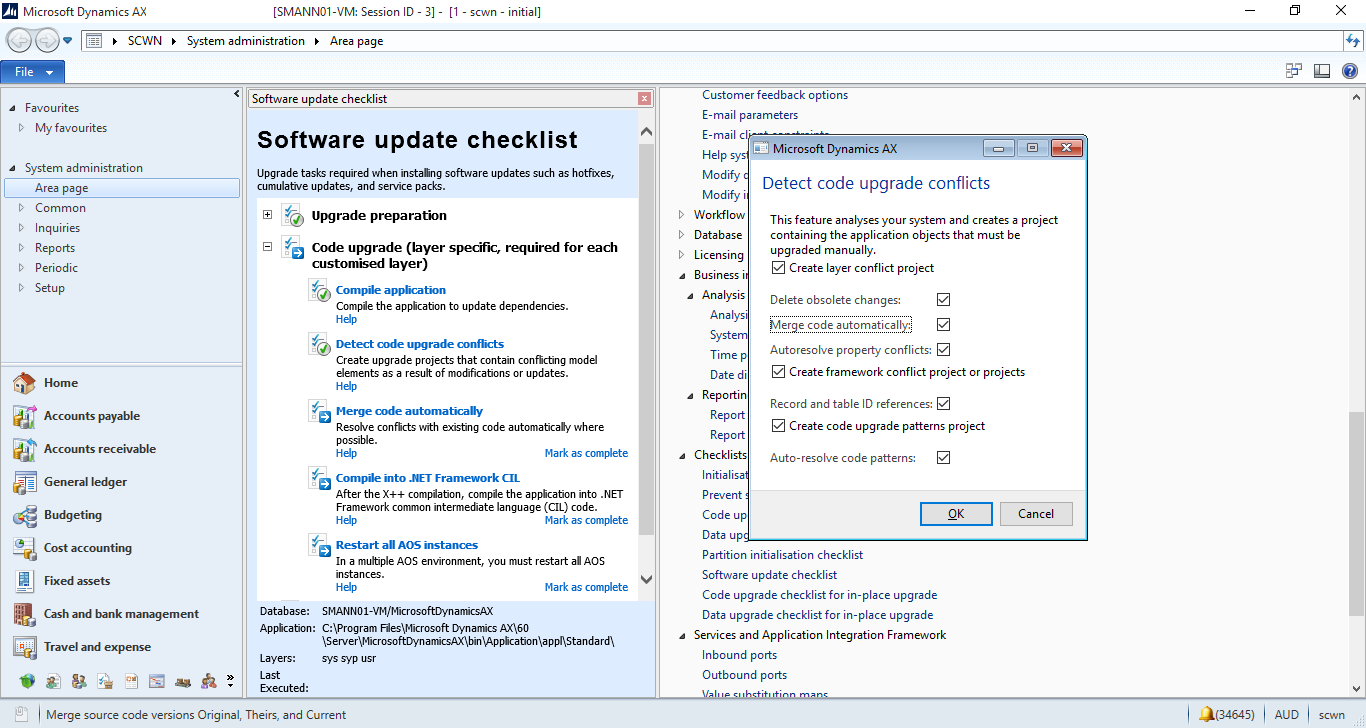Screen dimensions: 1366x728
Task: Click the Merge code automatically task icon
Action: tap(320, 412)
